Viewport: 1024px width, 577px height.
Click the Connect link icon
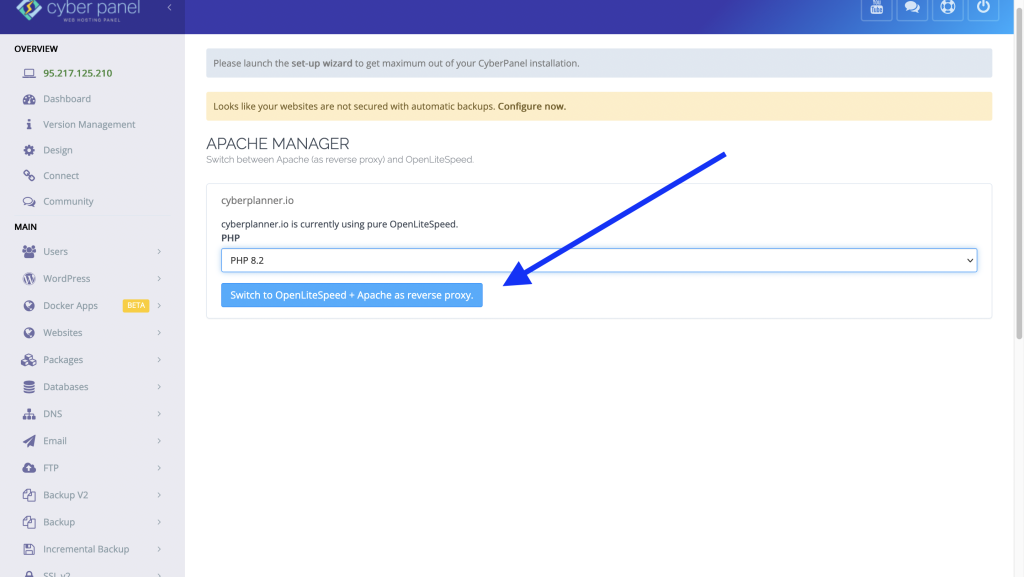tap(29, 176)
